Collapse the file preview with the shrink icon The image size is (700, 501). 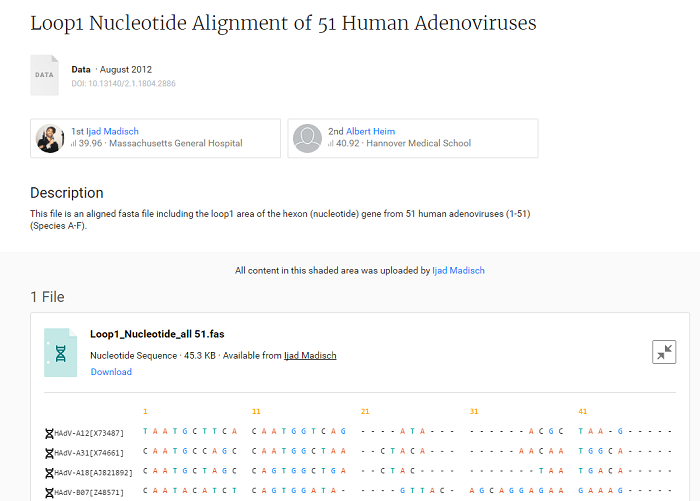pyautogui.click(x=664, y=352)
